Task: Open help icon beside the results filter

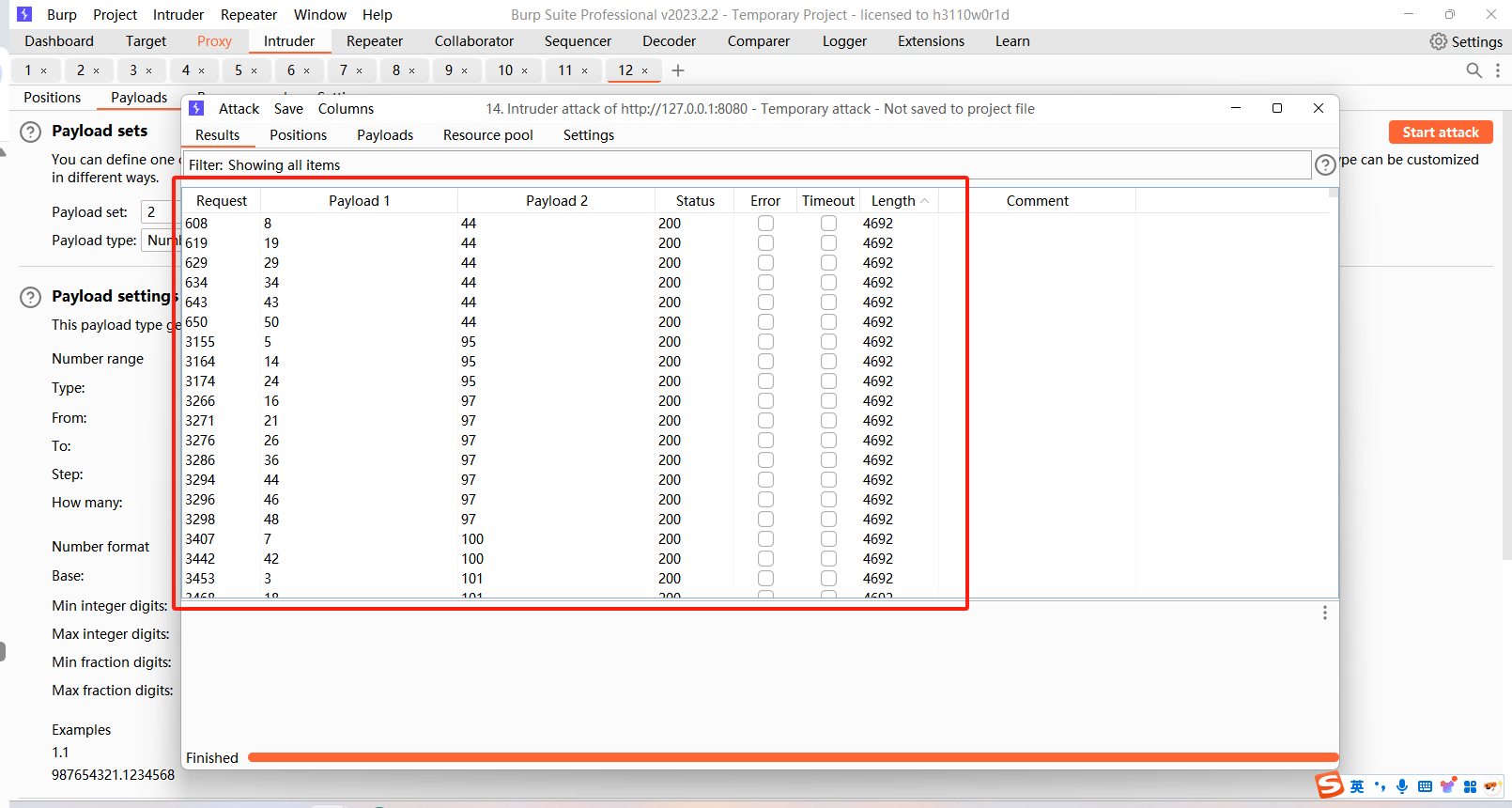Action: click(x=1325, y=165)
